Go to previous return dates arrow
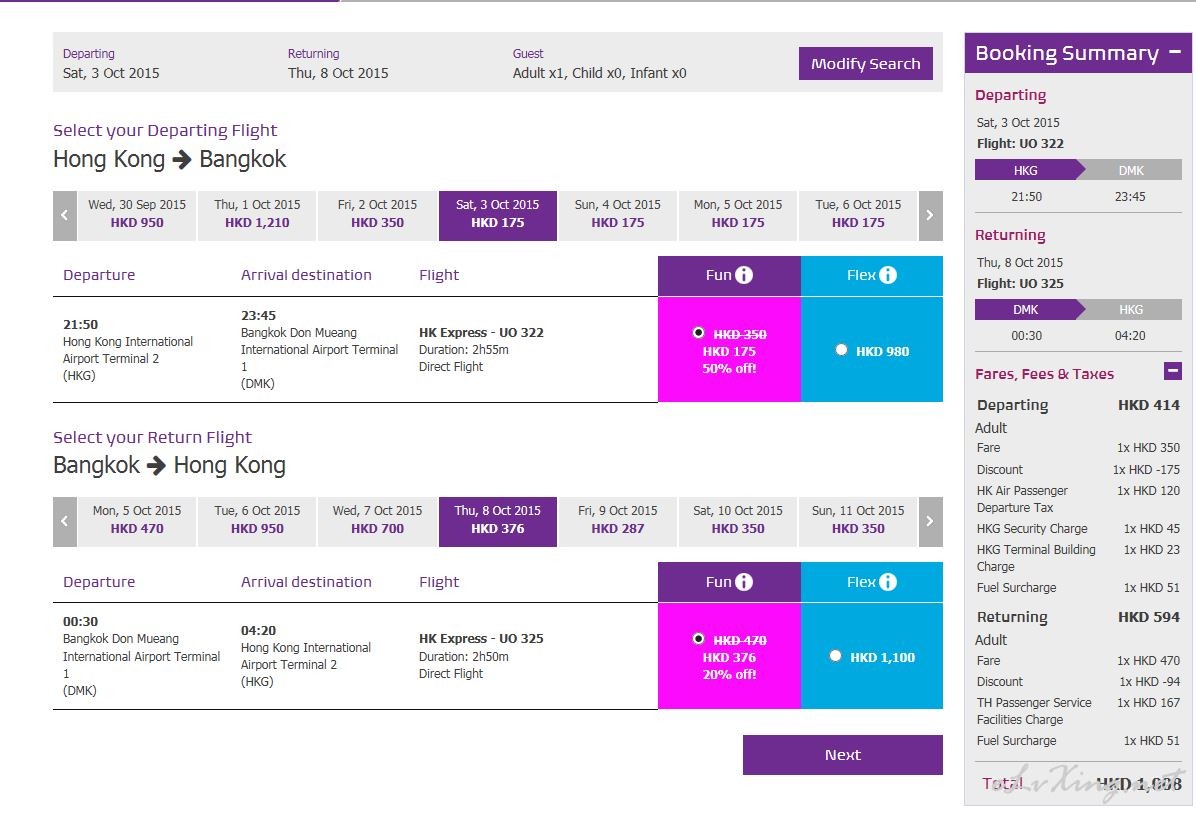Screen dimensions: 1196x816 65,521
